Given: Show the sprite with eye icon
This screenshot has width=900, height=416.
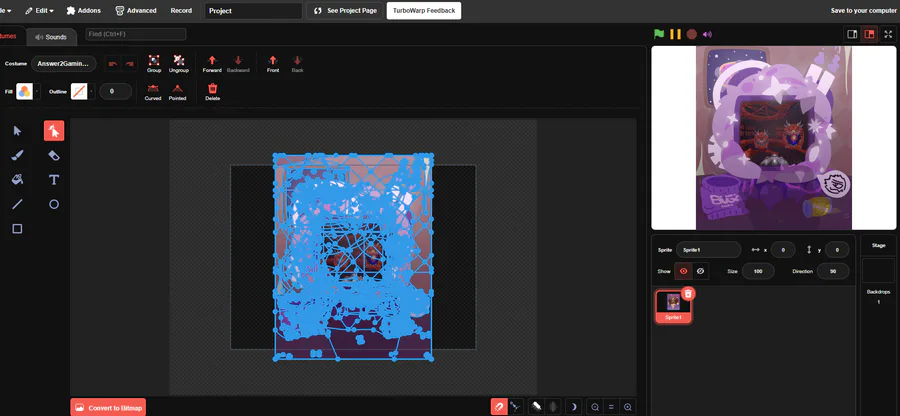Looking at the screenshot, I should [683, 271].
